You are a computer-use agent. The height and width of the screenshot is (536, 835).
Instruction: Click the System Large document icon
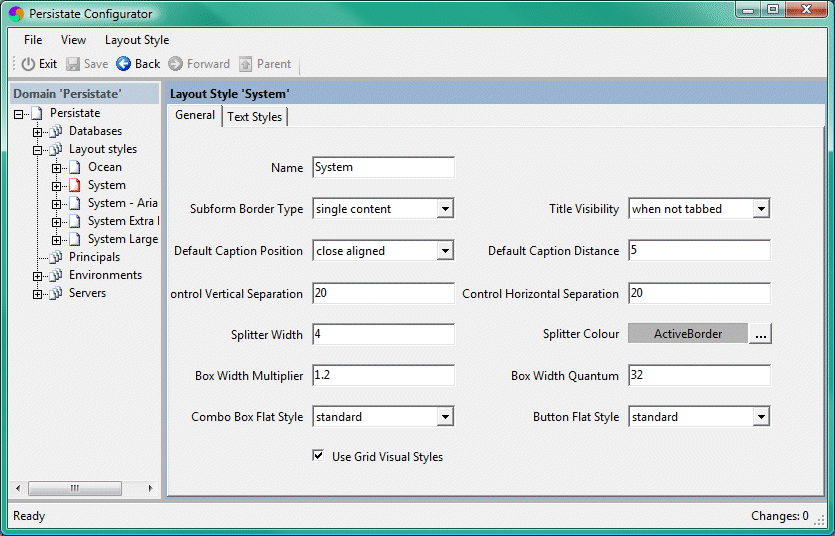click(x=75, y=240)
